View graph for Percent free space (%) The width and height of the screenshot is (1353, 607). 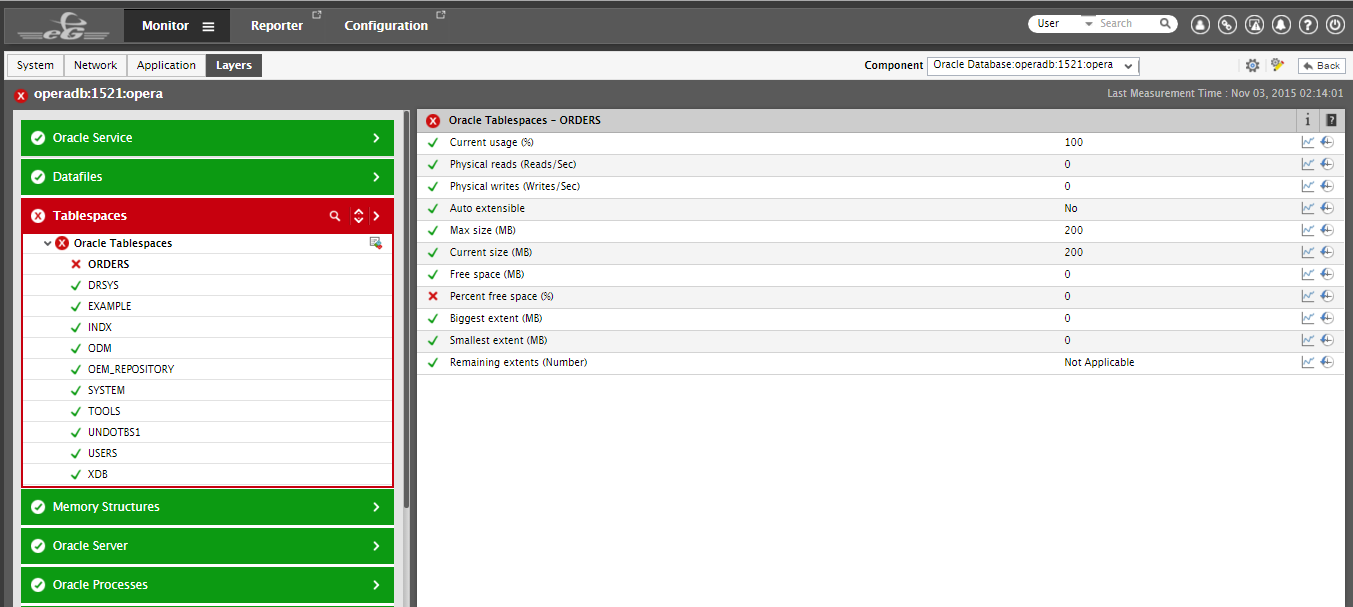(x=1308, y=296)
